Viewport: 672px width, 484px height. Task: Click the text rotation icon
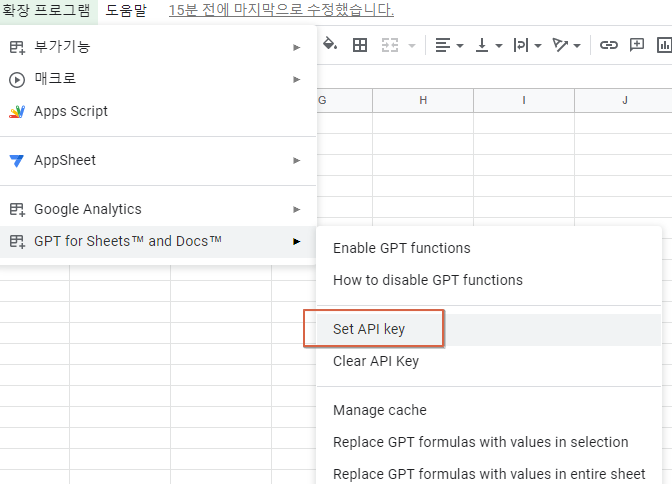[560, 45]
